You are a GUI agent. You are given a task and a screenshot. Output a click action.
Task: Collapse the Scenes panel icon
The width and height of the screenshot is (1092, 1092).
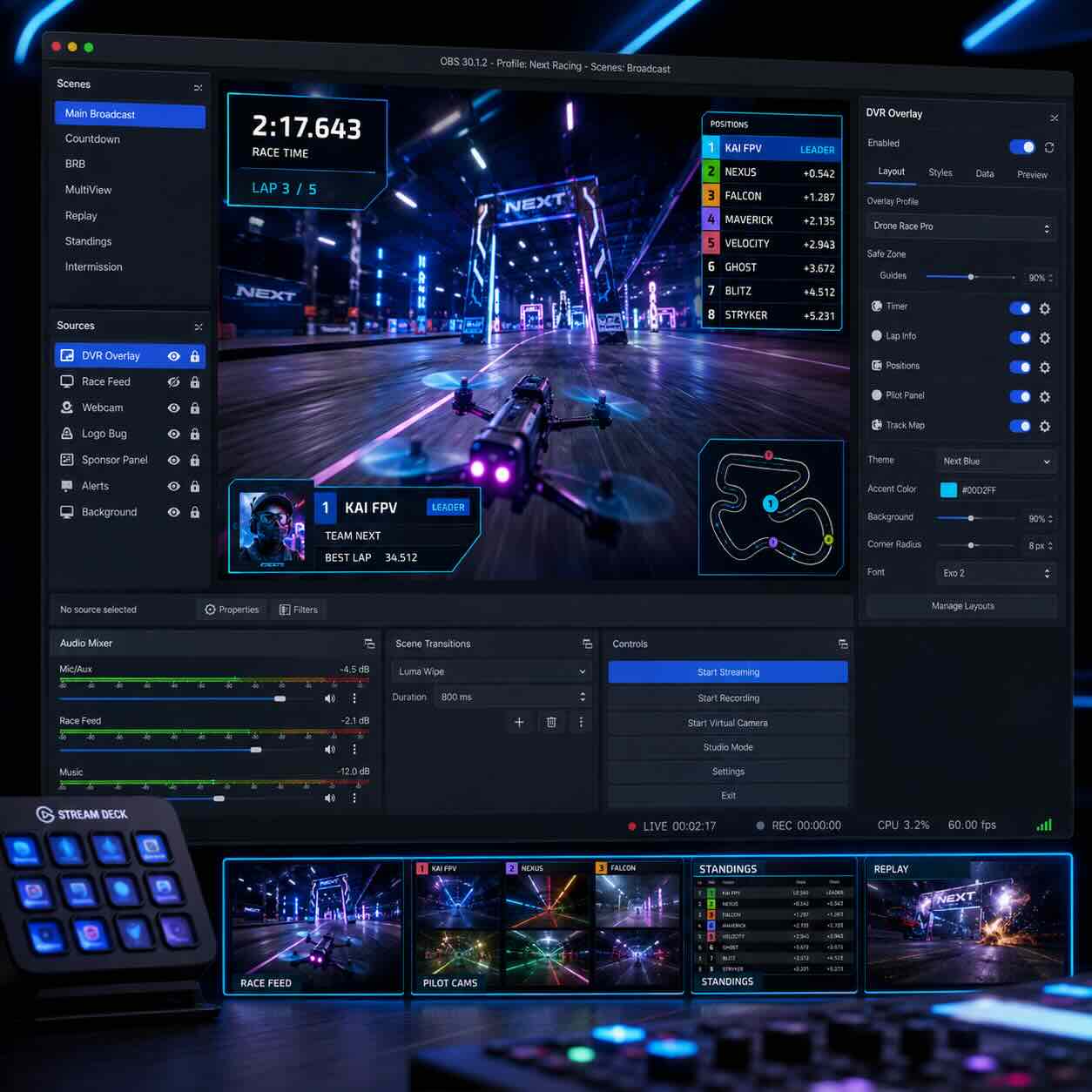pos(199,88)
